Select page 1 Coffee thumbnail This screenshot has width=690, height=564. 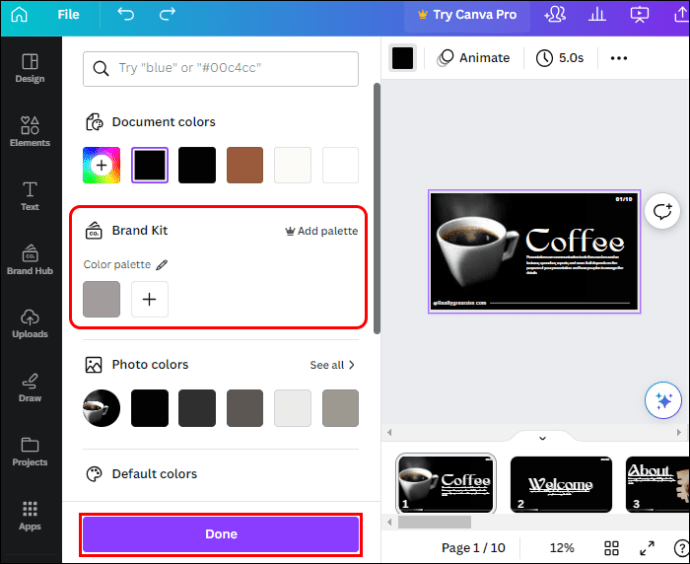pyautogui.click(x=446, y=484)
